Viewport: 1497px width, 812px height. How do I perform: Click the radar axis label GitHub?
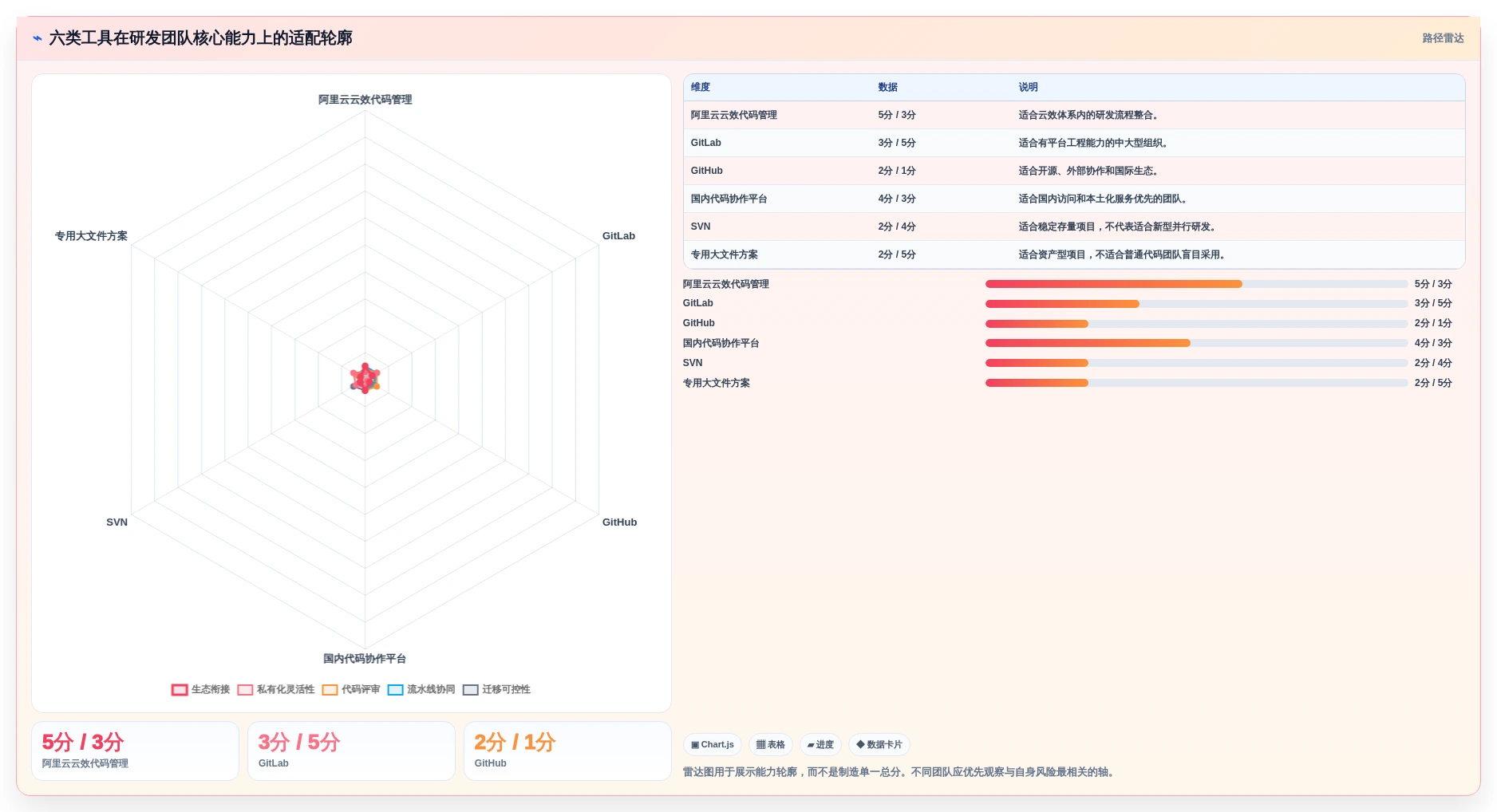619,522
